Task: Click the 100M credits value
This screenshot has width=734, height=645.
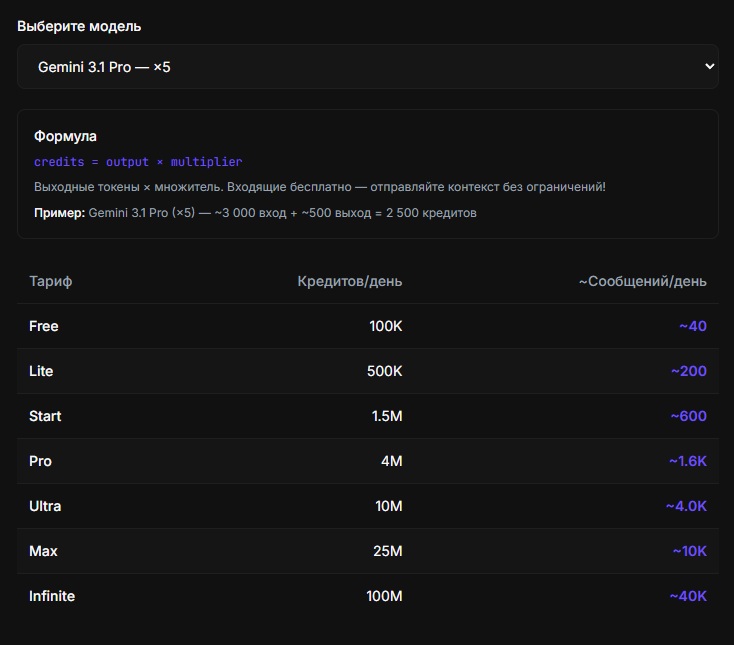Action: coord(384,596)
